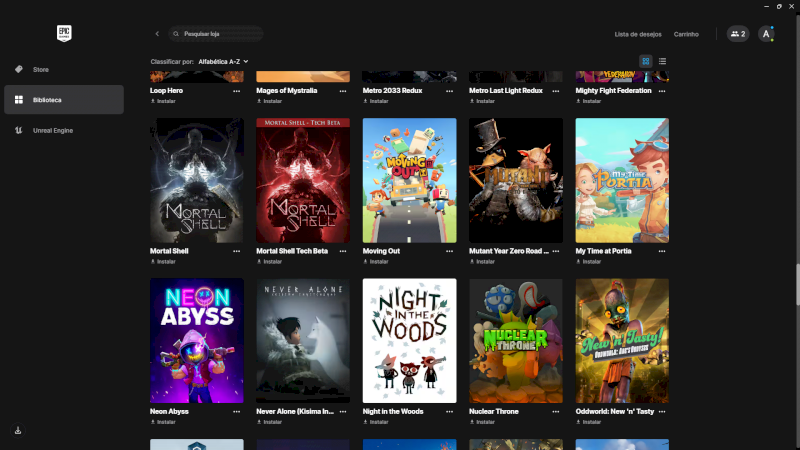Image resolution: width=800 pixels, height=450 pixels.
Task: Open the user profile avatar icon
Action: (x=766, y=34)
